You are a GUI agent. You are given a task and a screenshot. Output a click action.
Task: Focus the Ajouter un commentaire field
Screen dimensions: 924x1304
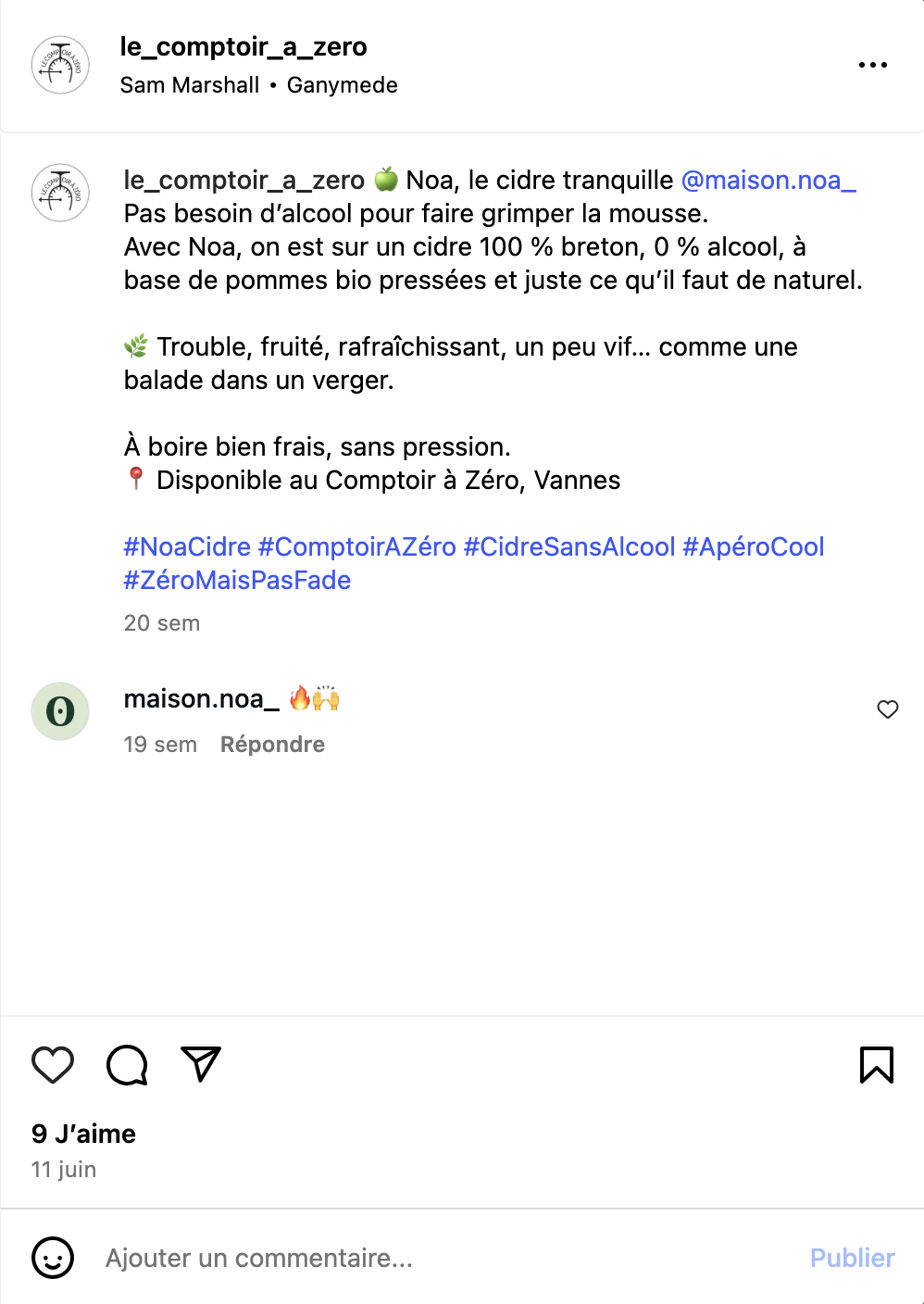point(444,1258)
